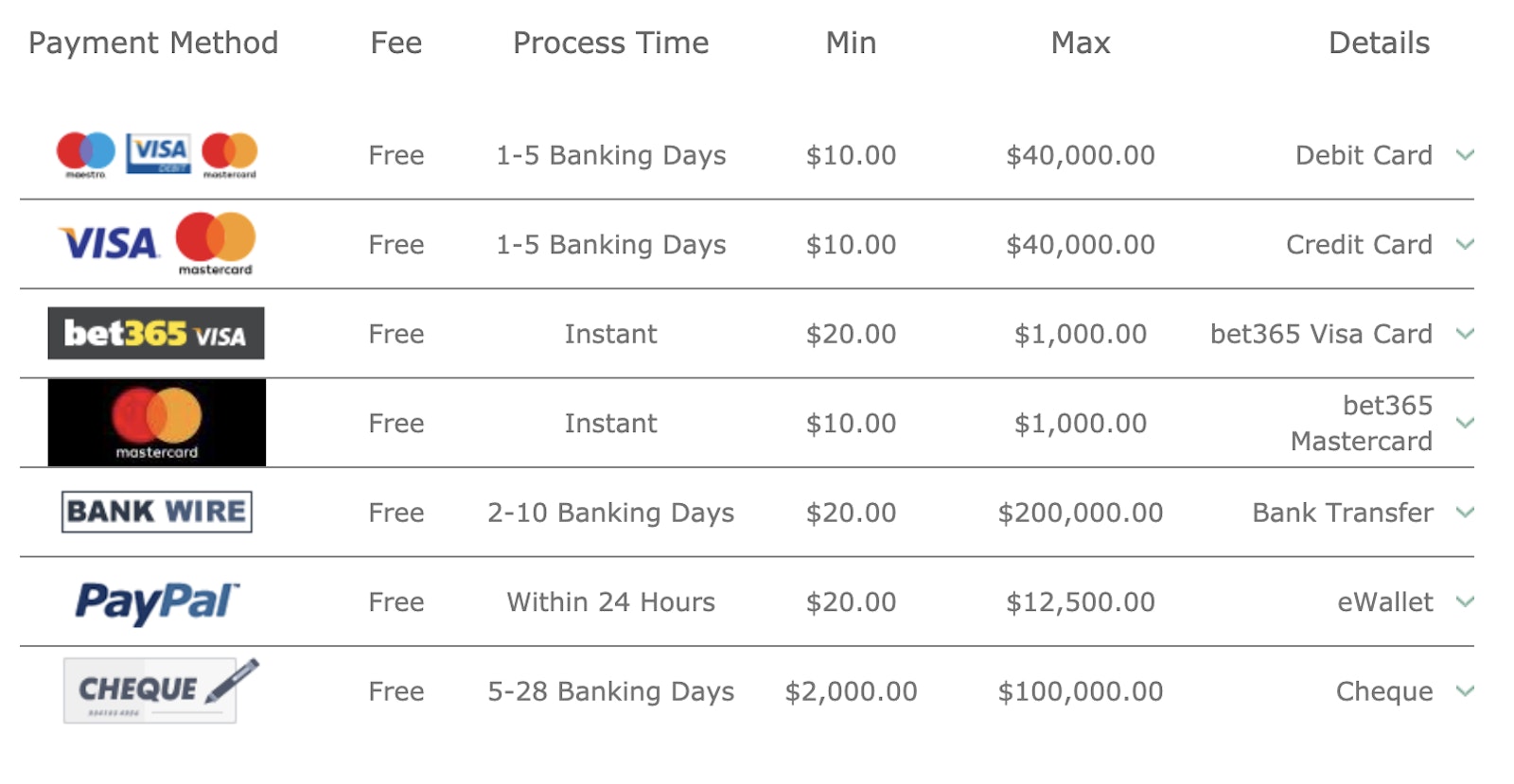Click the Maestro logo in Debit Card row
Image resolution: width=1514 pixels, height=784 pixels.
point(85,154)
